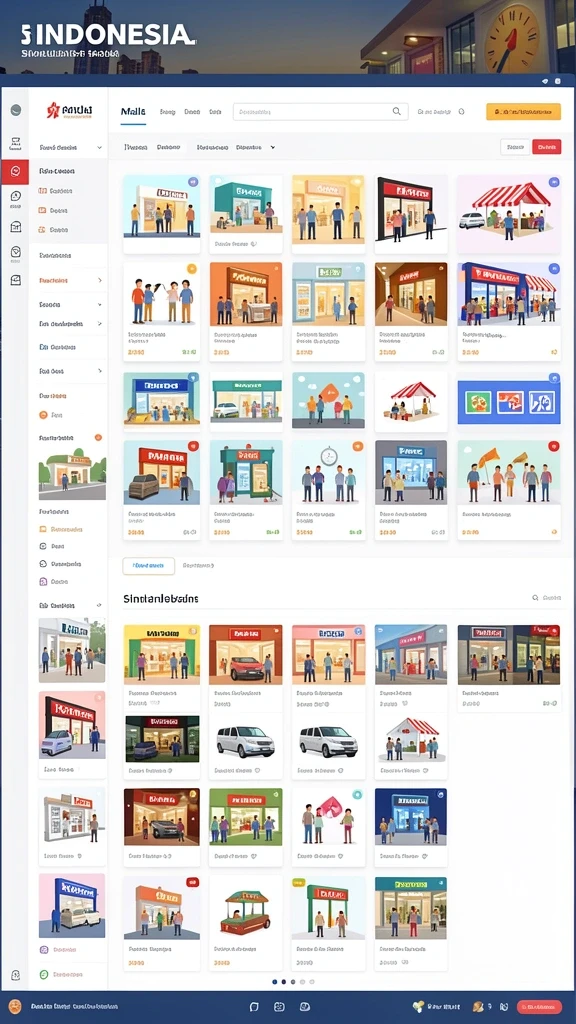Viewport: 576px width, 1024px height.
Task: Click the red star logo in the sidebar header
Action: point(53,110)
